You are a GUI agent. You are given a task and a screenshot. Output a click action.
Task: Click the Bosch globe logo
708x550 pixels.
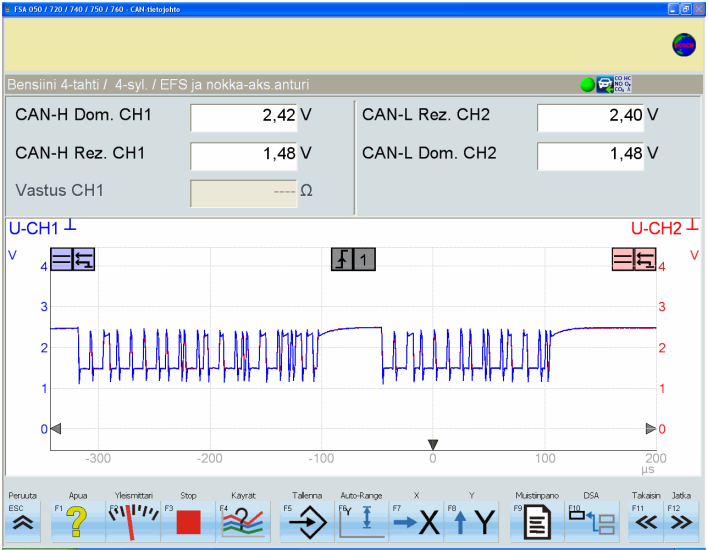pos(684,45)
